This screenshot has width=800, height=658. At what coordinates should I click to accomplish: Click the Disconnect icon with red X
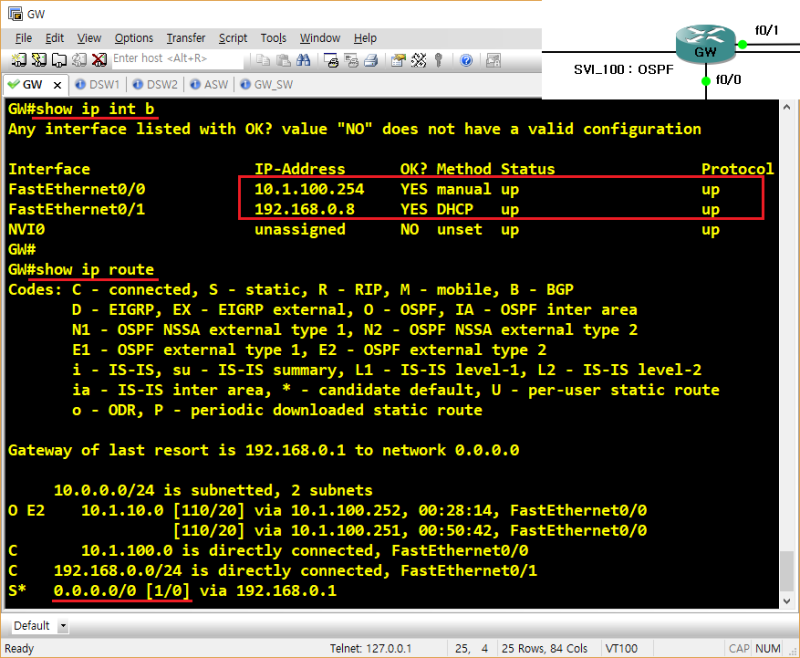click(x=99, y=60)
